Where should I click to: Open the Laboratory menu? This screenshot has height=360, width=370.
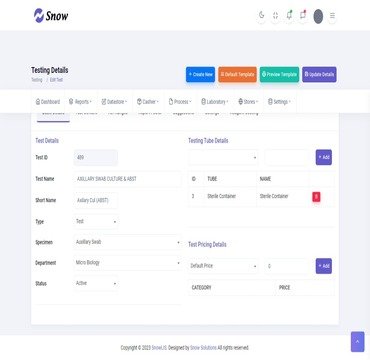[215, 102]
